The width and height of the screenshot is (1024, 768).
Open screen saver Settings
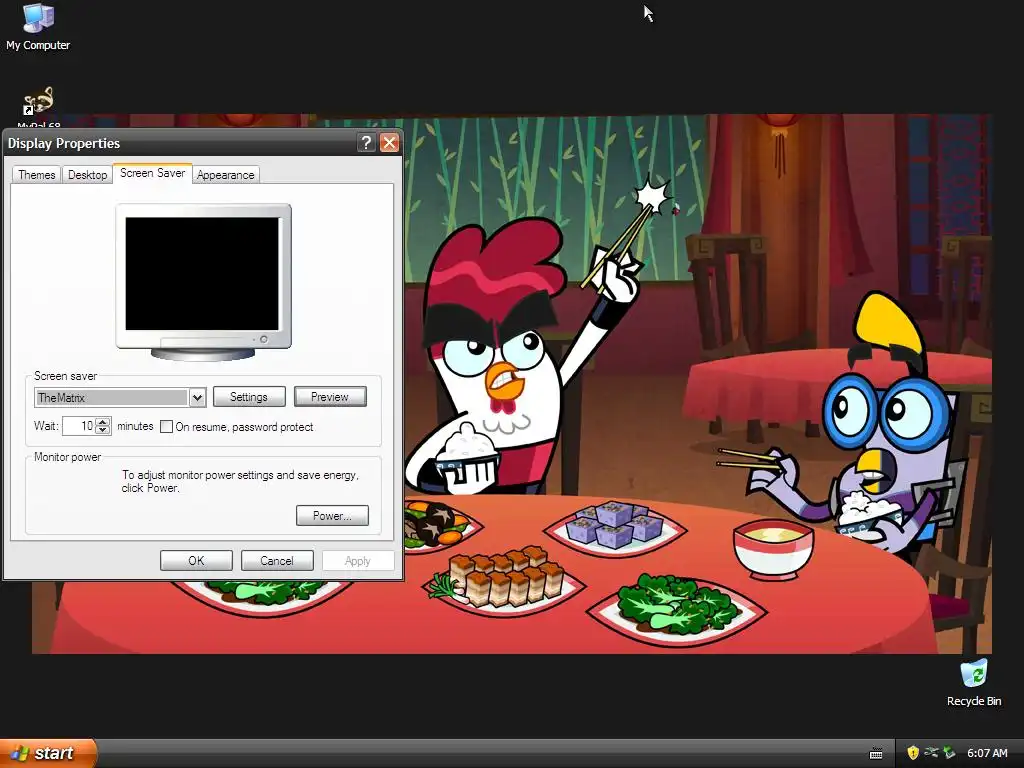pyautogui.click(x=249, y=396)
